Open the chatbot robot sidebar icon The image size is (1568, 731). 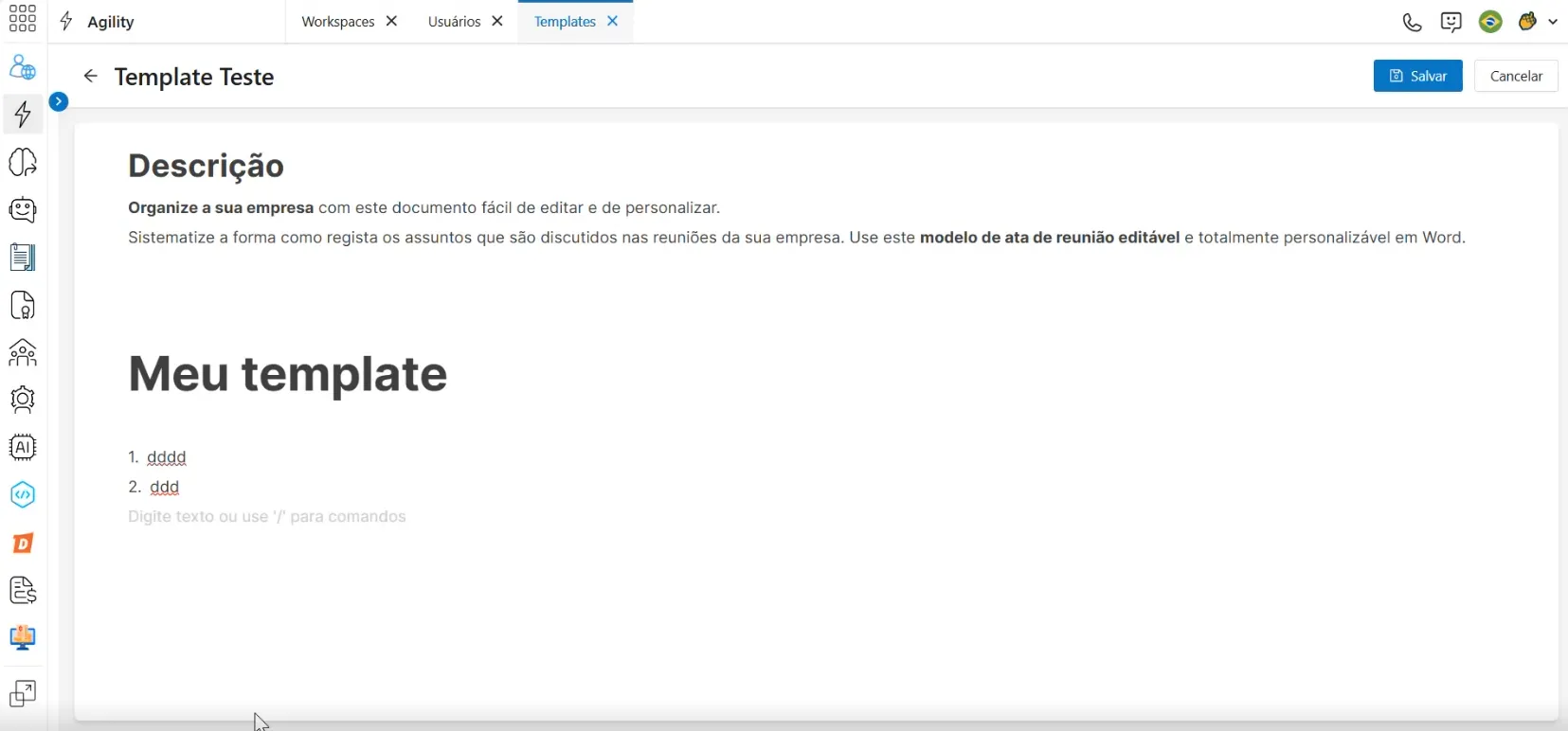pyautogui.click(x=23, y=209)
